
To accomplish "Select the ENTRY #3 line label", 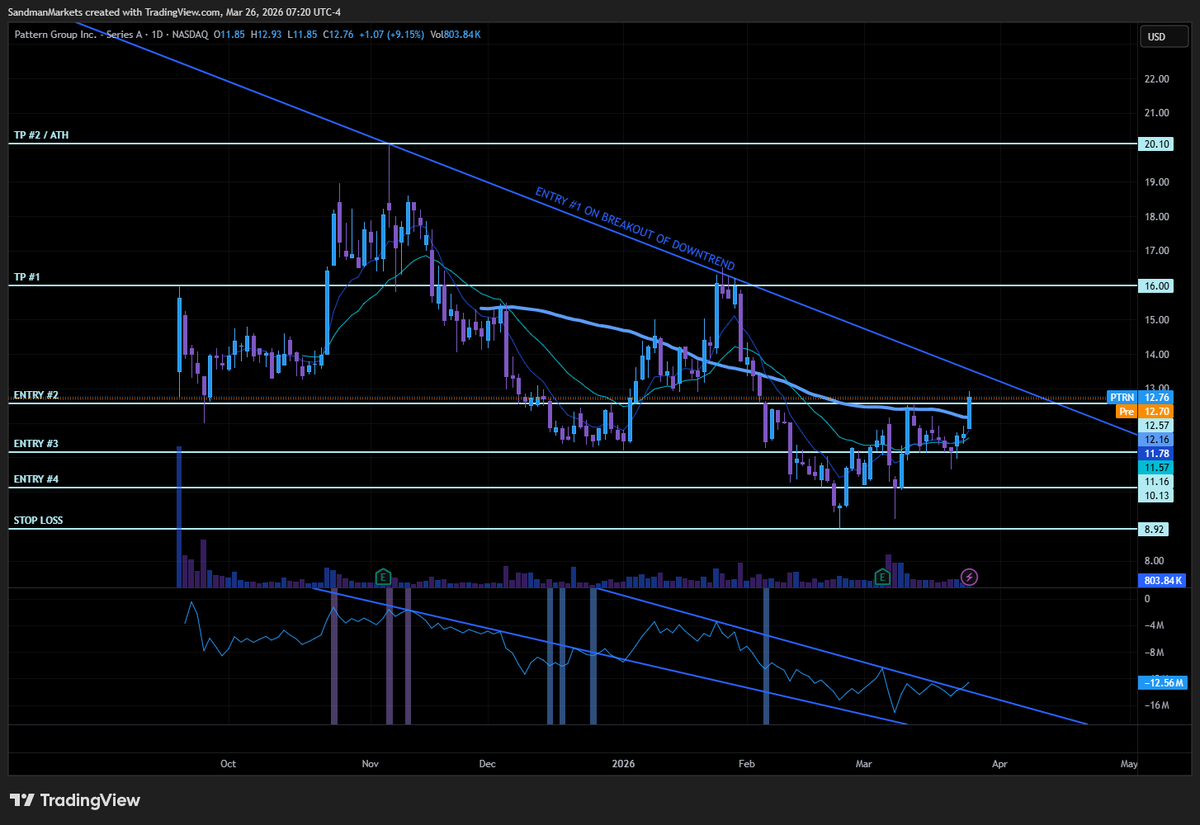I will point(36,443).
